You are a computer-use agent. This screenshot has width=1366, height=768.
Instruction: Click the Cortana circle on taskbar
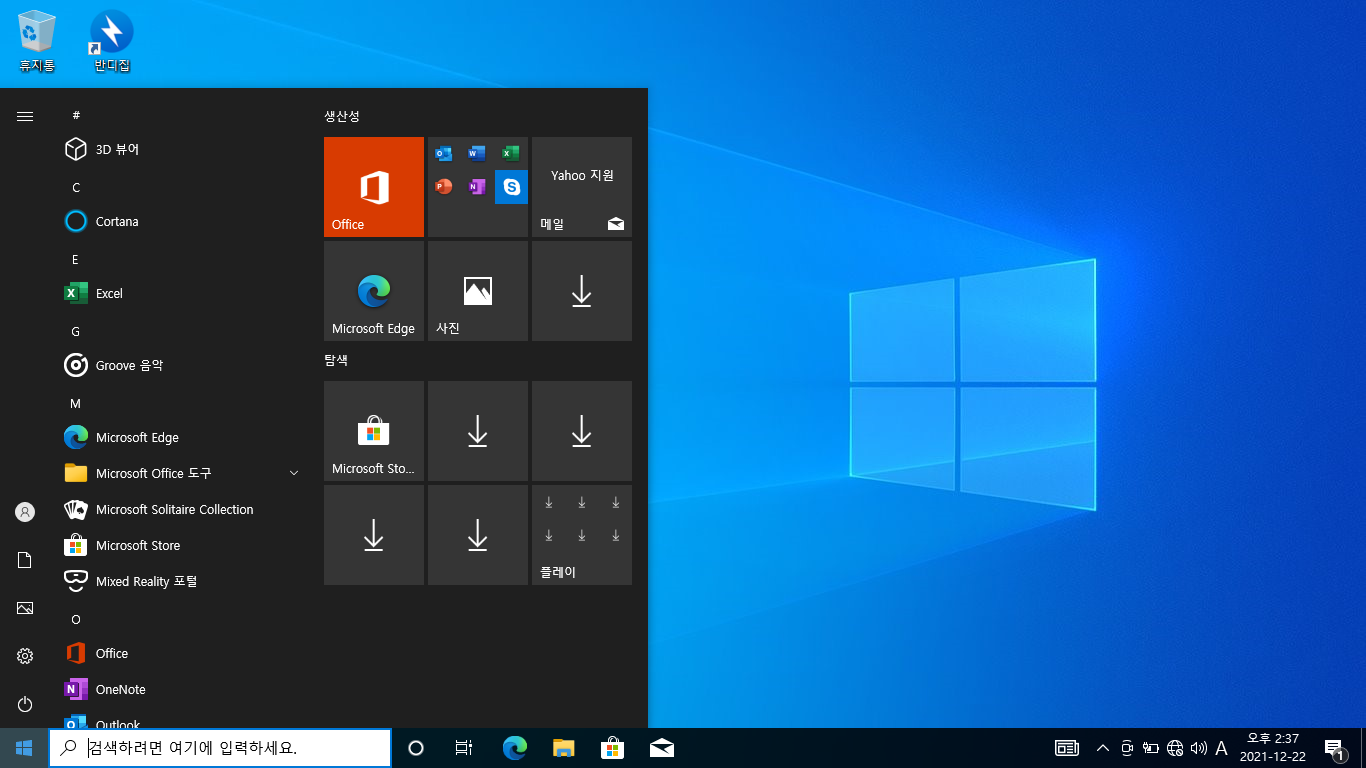click(x=416, y=748)
